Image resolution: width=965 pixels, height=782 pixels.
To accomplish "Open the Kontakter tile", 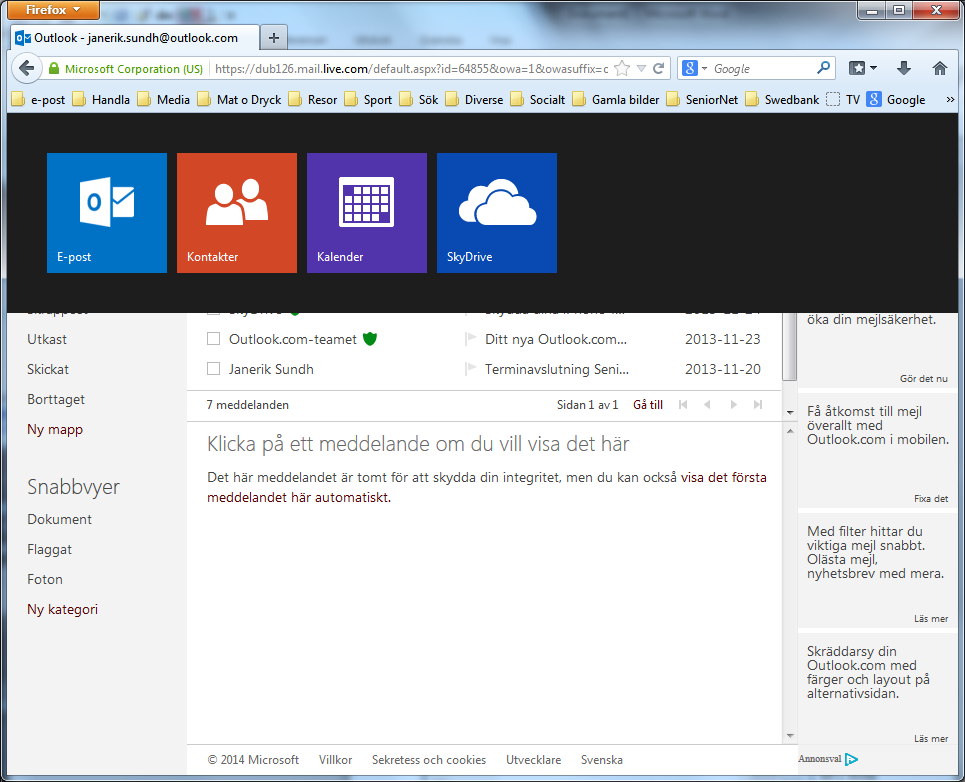I will pos(237,213).
